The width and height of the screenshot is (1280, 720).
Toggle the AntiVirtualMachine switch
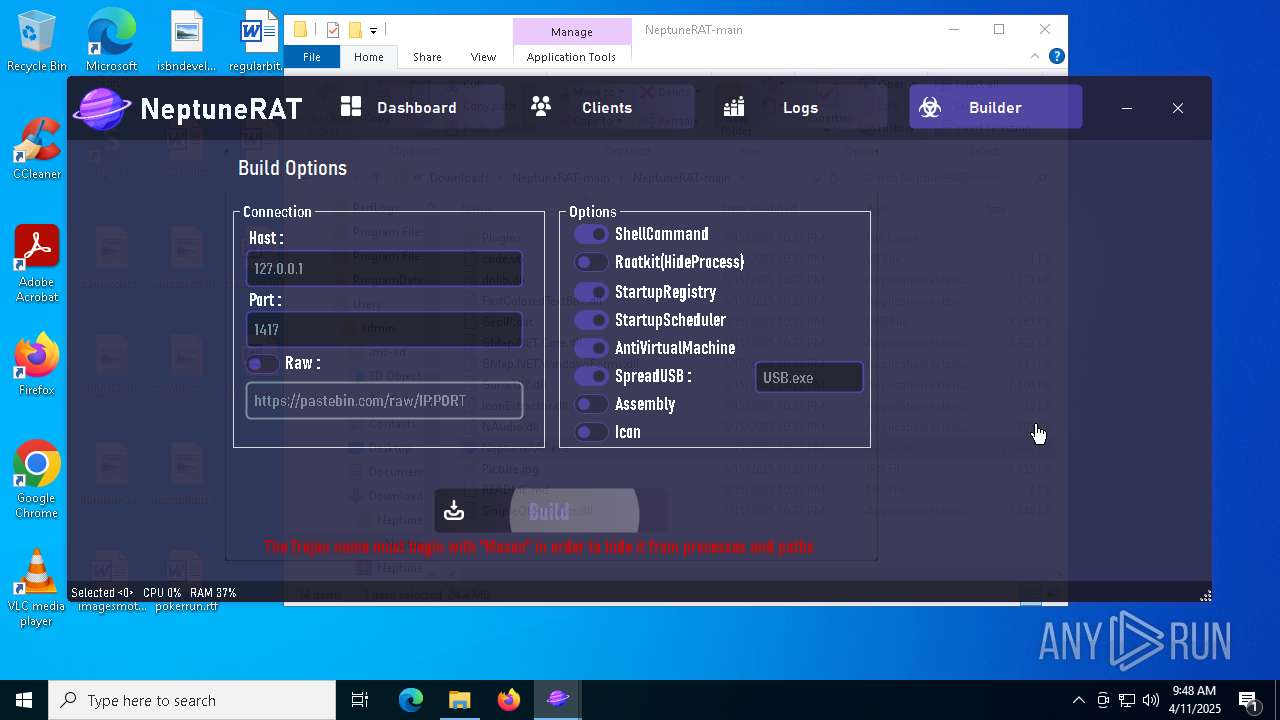(x=591, y=348)
